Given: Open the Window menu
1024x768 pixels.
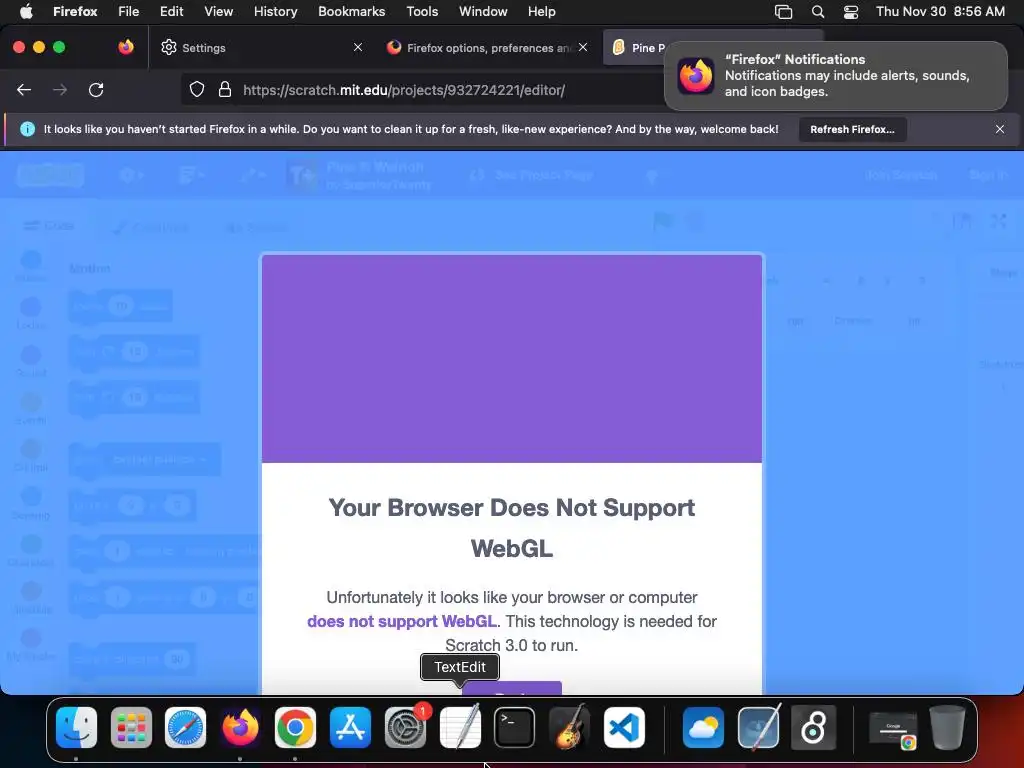Looking at the screenshot, I should (x=483, y=12).
